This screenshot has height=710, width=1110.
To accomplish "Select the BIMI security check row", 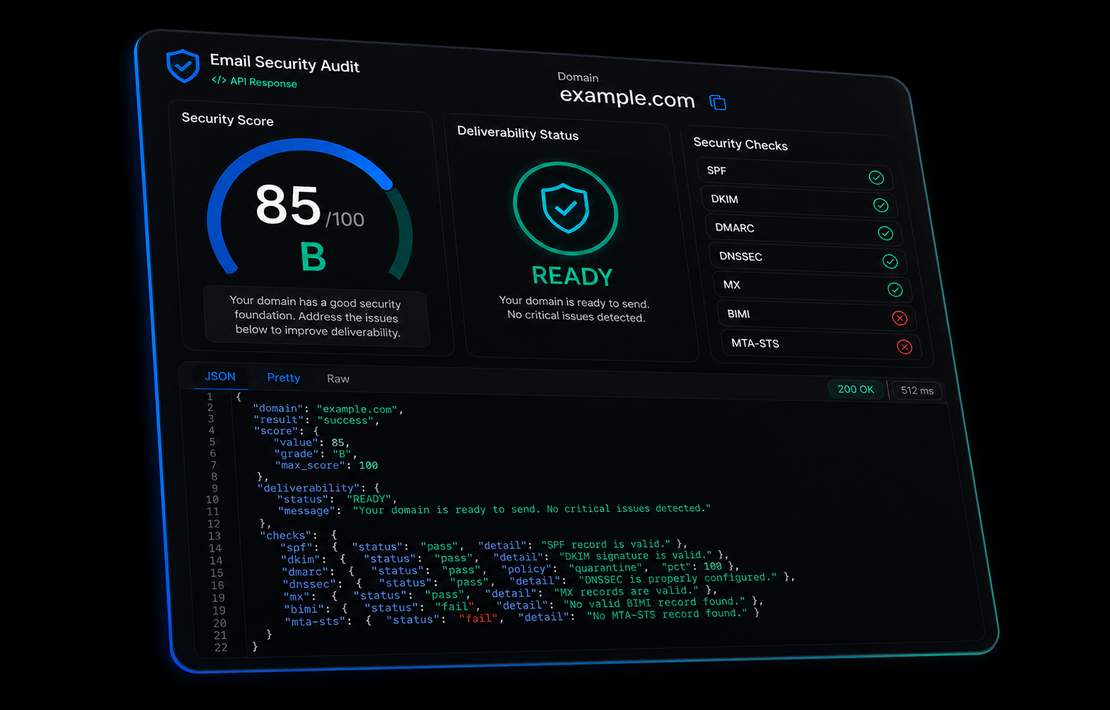I will [818, 316].
